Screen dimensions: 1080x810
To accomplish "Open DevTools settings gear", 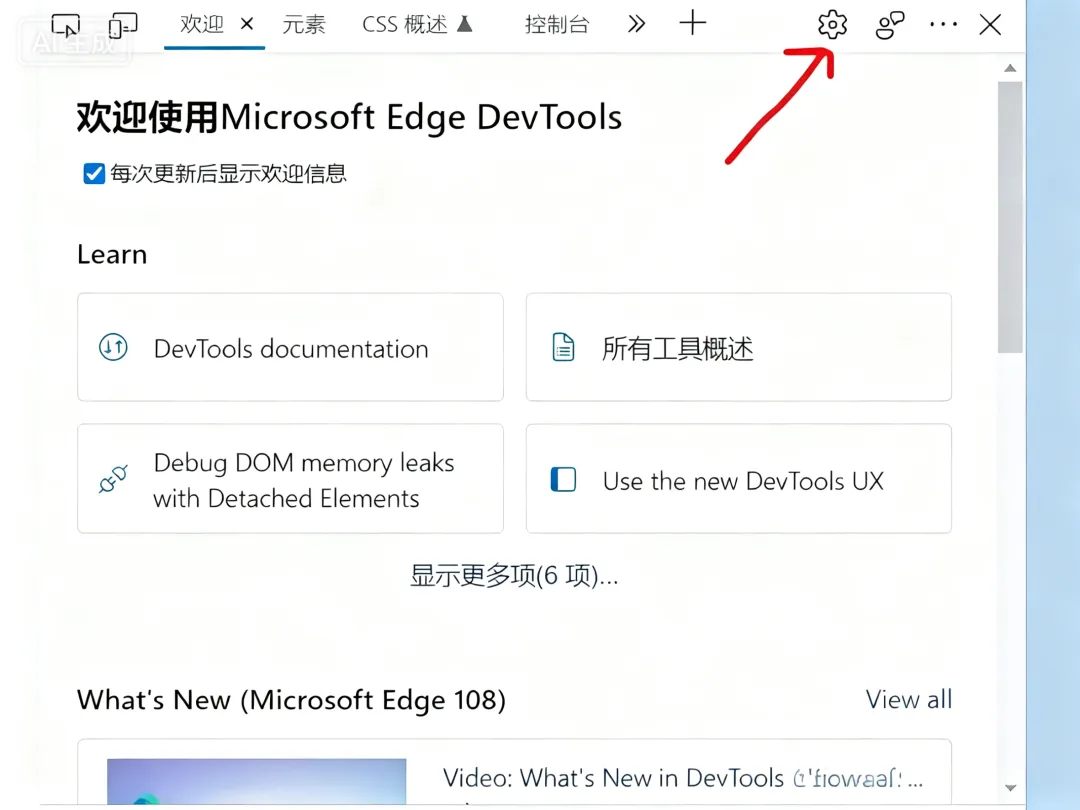I will click(x=833, y=25).
